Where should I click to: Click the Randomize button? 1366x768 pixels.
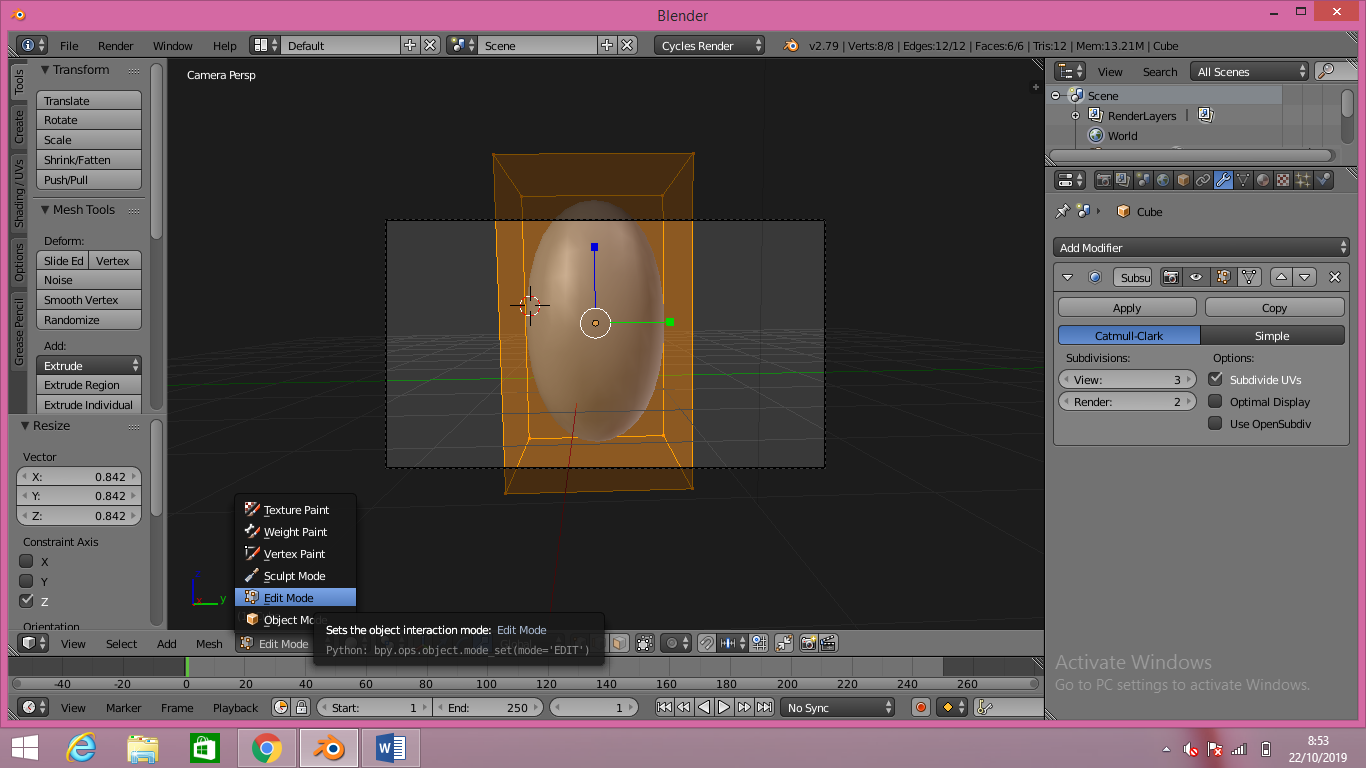click(x=89, y=320)
